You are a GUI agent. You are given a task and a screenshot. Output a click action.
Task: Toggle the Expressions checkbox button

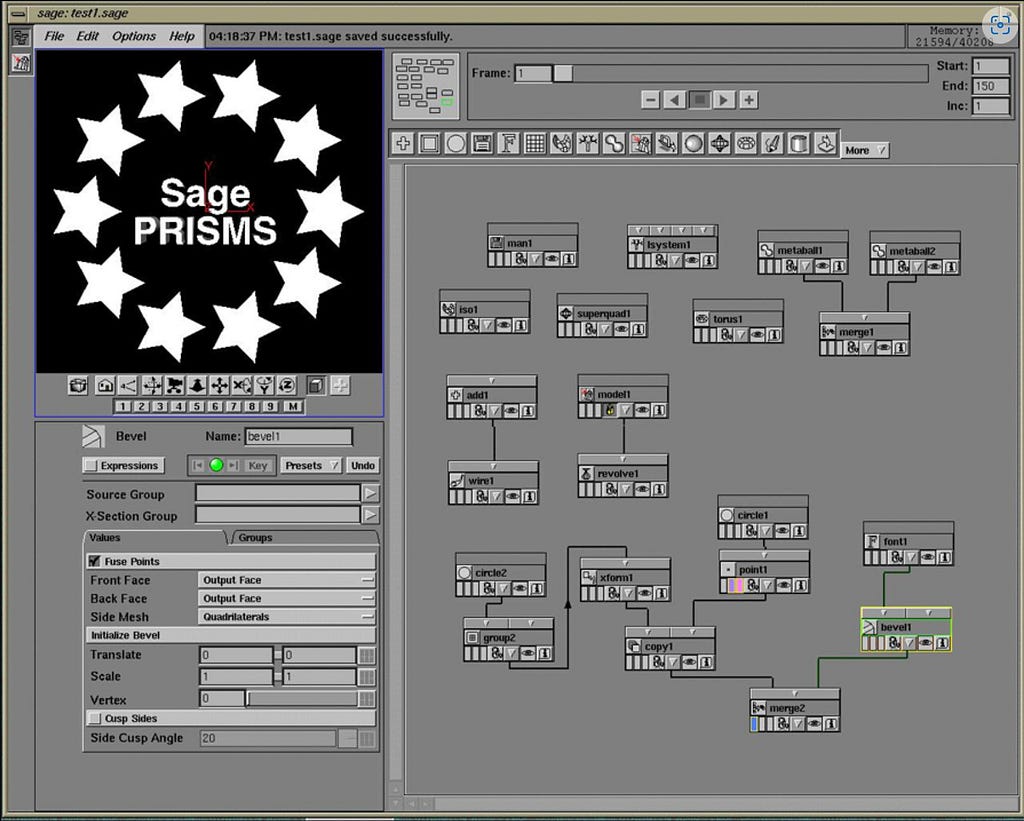pyautogui.click(x=123, y=466)
